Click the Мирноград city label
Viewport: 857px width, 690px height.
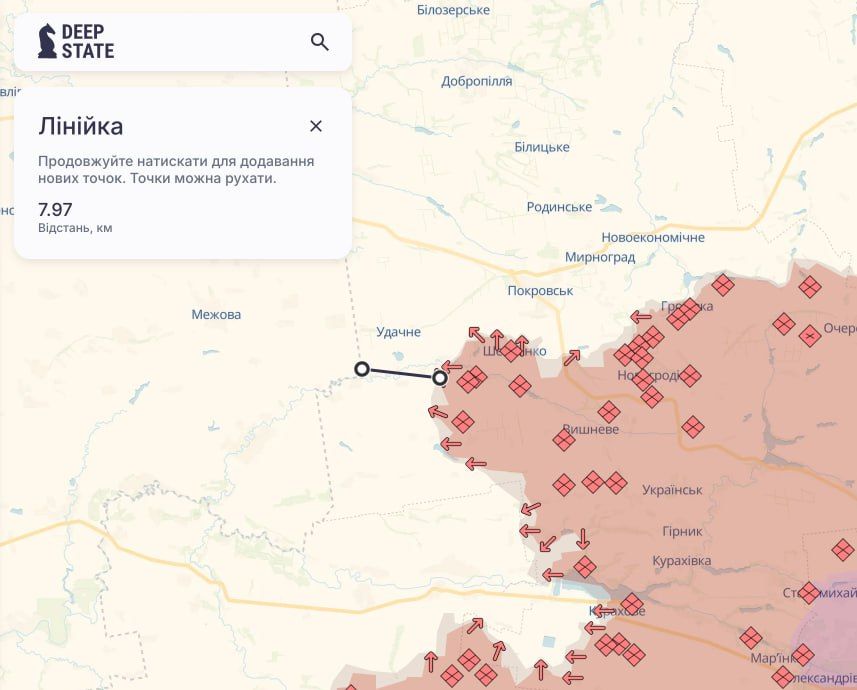(600, 257)
